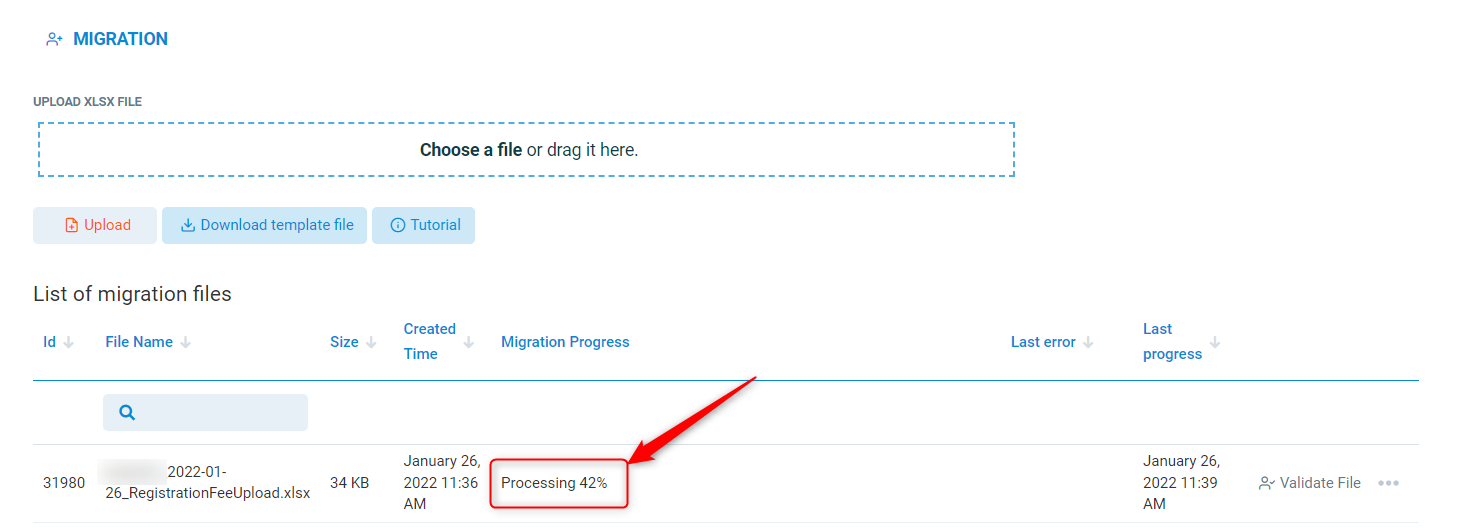Click the Processing 42% progress status
The image size is (1458, 532).
point(554,483)
